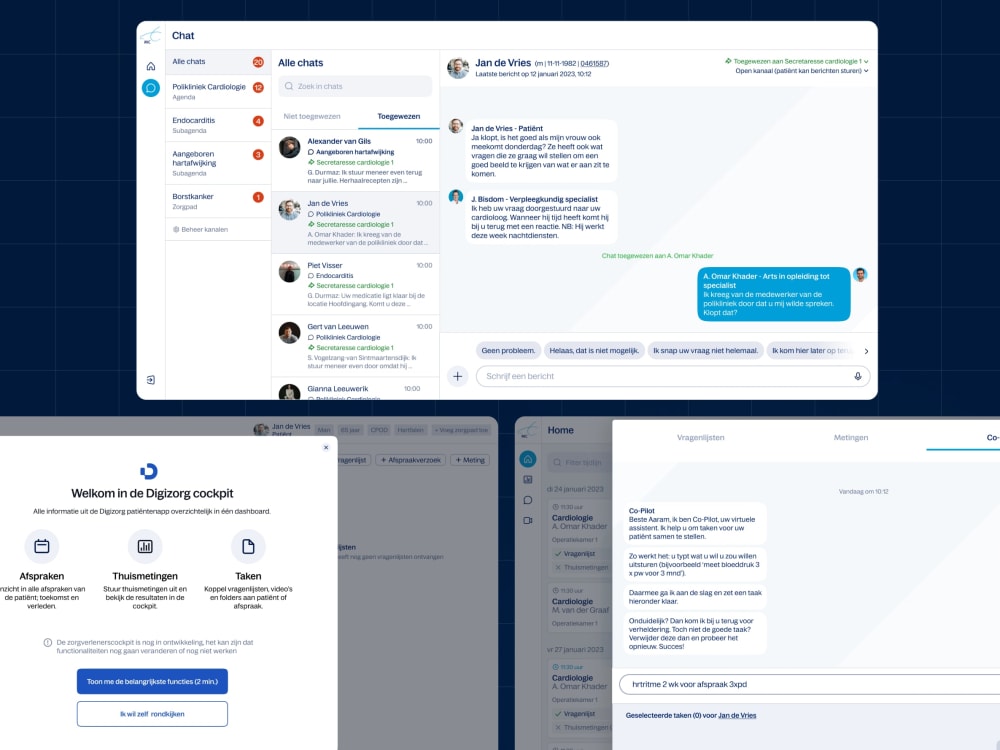Focus the 'Zoek in chats' search field
1000x750 pixels.
click(355, 86)
